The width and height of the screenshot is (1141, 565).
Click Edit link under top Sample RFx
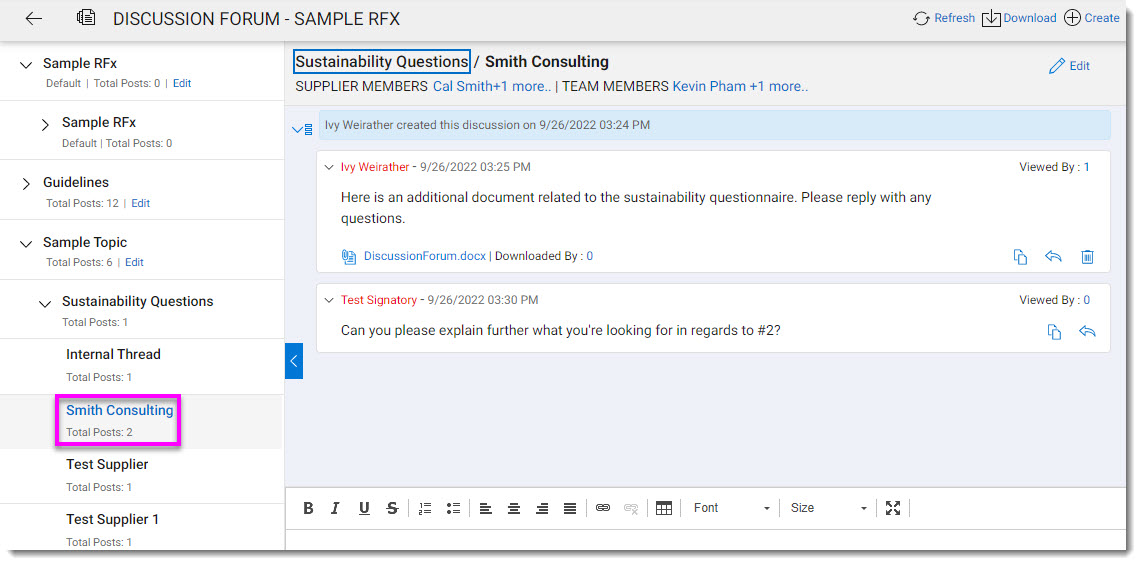(x=182, y=84)
